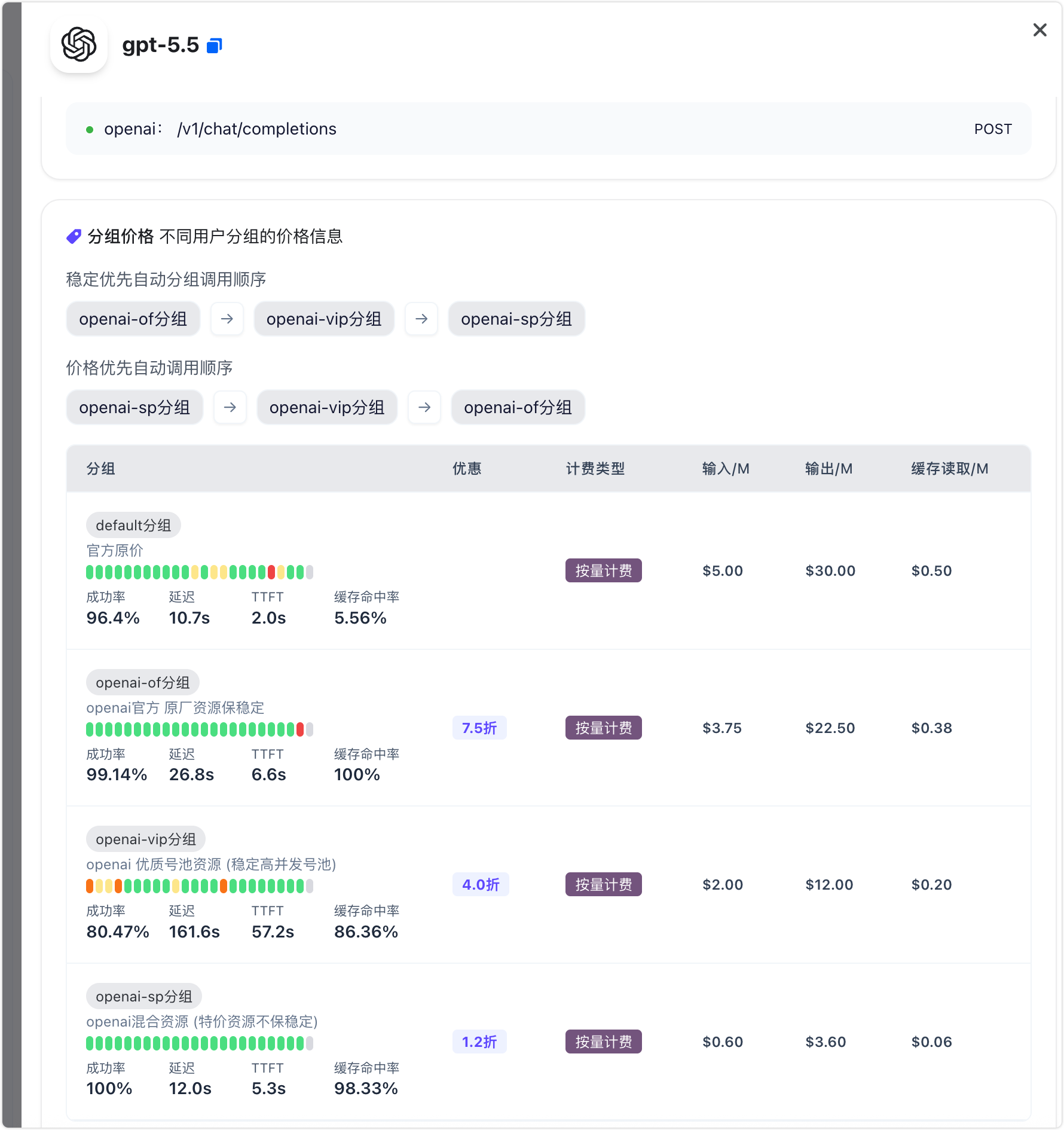Click the 5.56% cache hit rate value
Image resolution: width=1064 pixels, height=1130 pixels.
tap(360, 618)
